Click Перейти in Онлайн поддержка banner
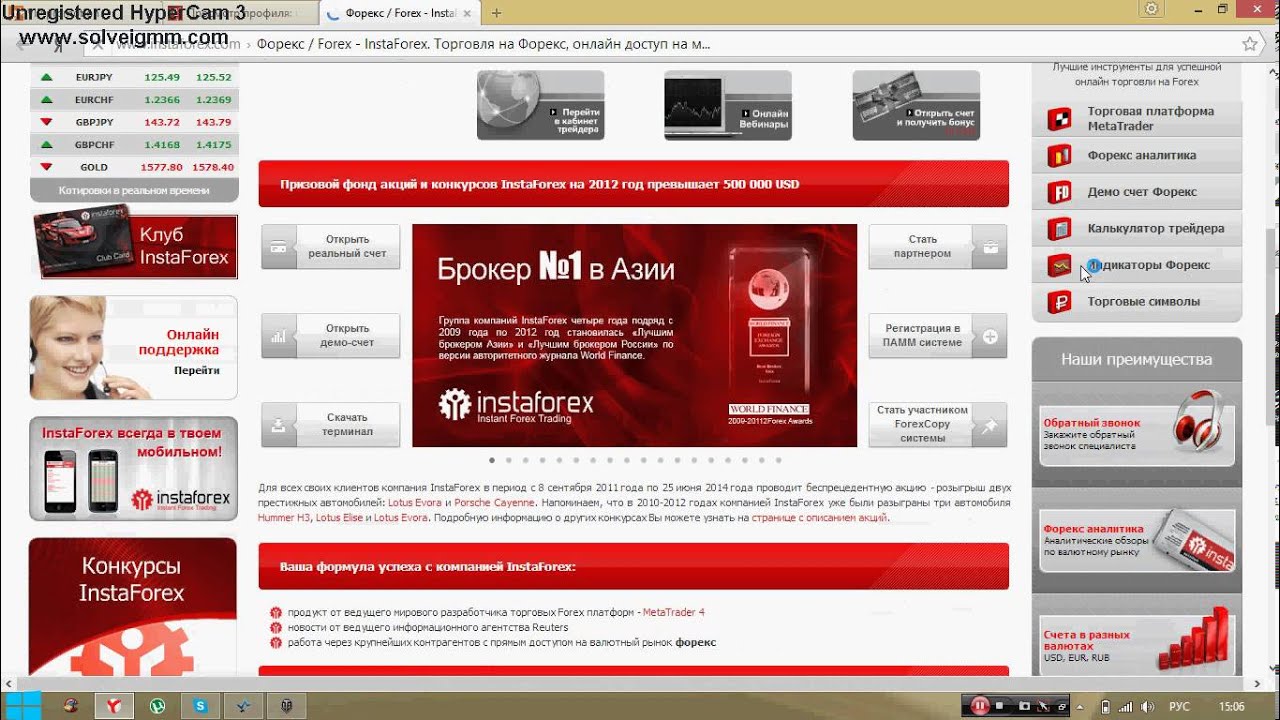Image resolution: width=1280 pixels, height=720 pixels. click(x=196, y=370)
